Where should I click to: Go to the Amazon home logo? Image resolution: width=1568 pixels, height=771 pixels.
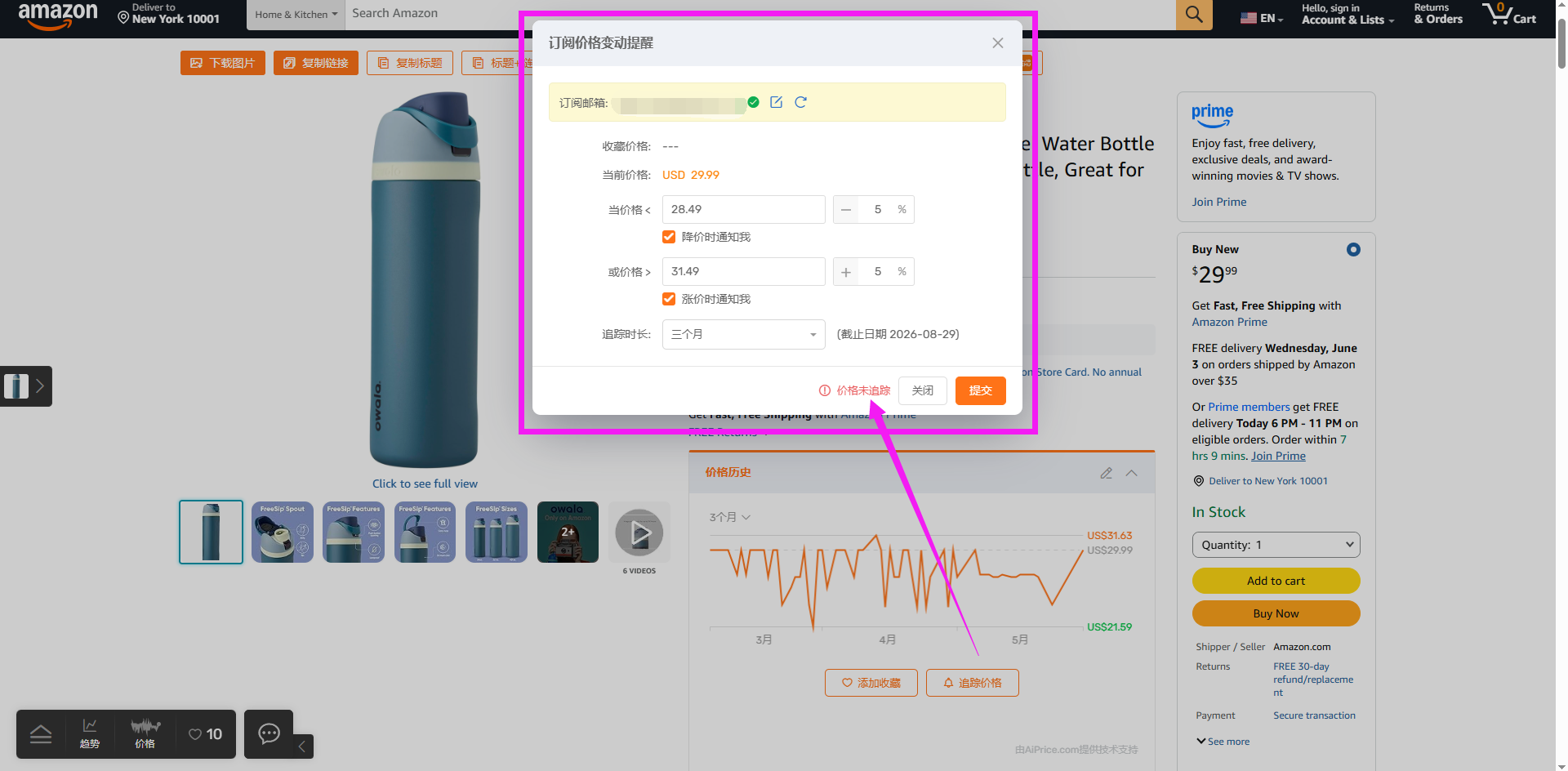(x=57, y=15)
